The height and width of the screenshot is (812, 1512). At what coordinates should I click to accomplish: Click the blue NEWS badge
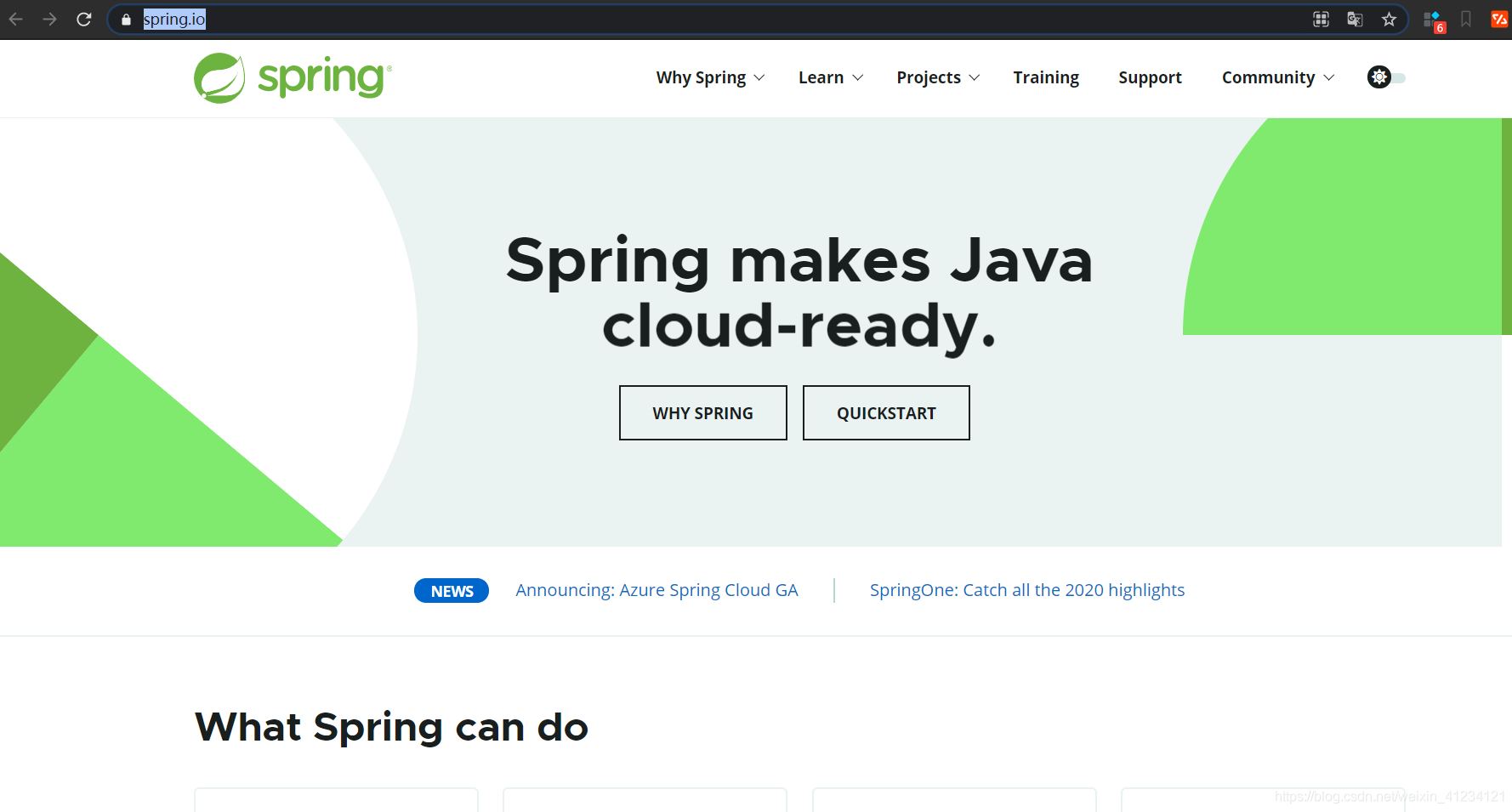coord(452,591)
